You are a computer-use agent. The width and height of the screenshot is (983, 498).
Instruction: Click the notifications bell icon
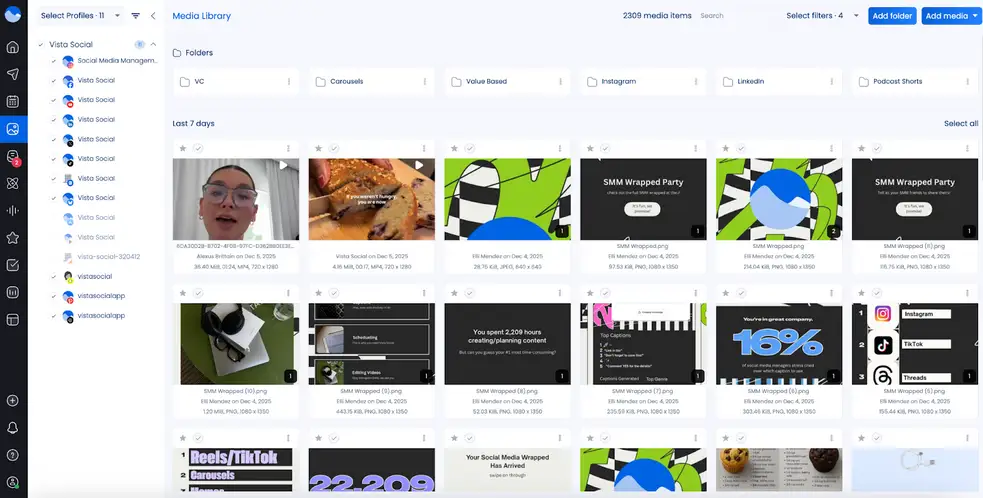tap(13, 428)
